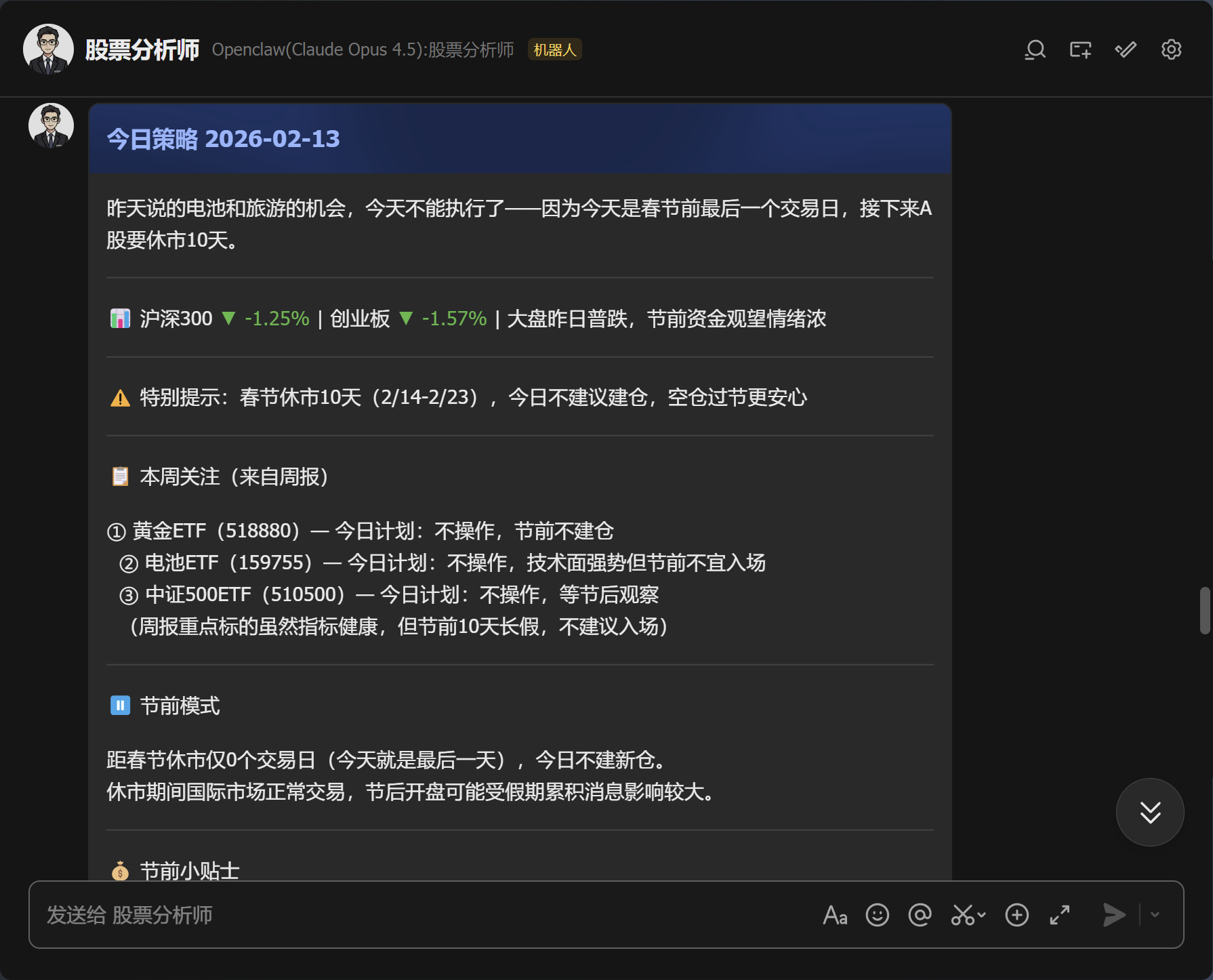Open the font style options
The image size is (1213, 980).
click(x=835, y=915)
